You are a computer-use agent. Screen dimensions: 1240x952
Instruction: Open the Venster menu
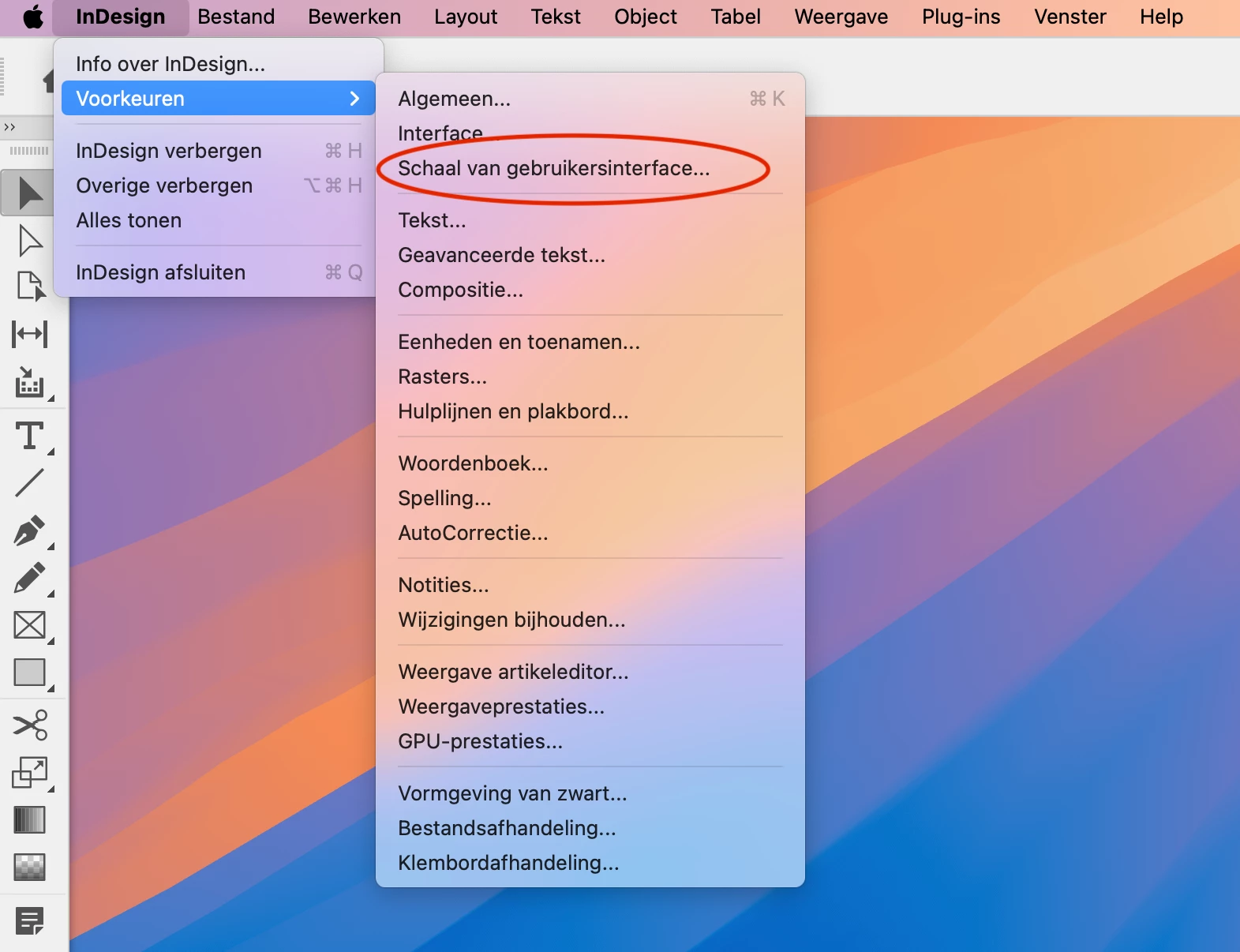pyautogui.click(x=1070, y=17)
